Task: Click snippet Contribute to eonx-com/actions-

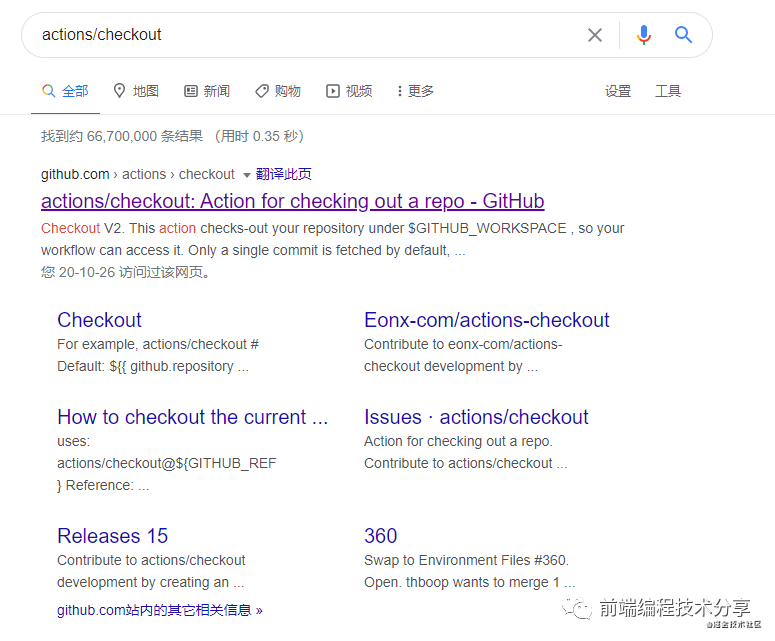Action: pos(463,344)
